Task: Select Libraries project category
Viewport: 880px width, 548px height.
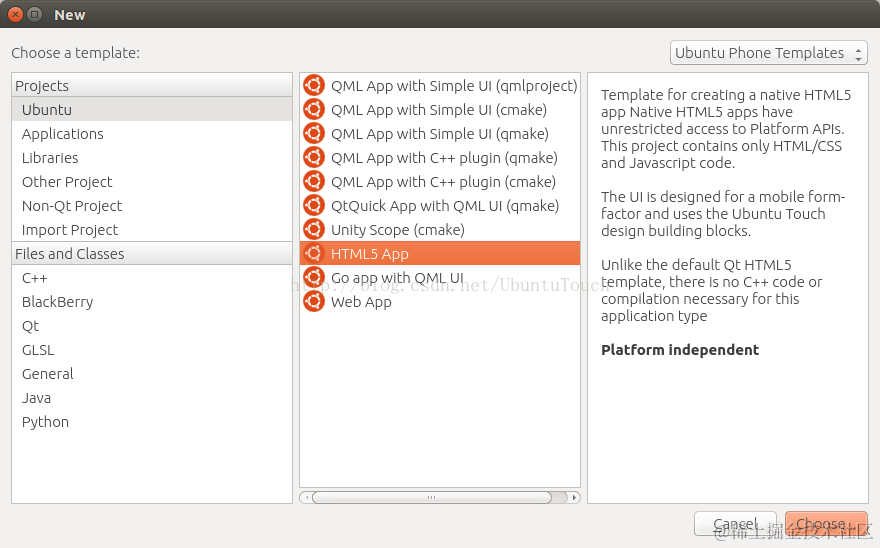Action: point(152,158)
